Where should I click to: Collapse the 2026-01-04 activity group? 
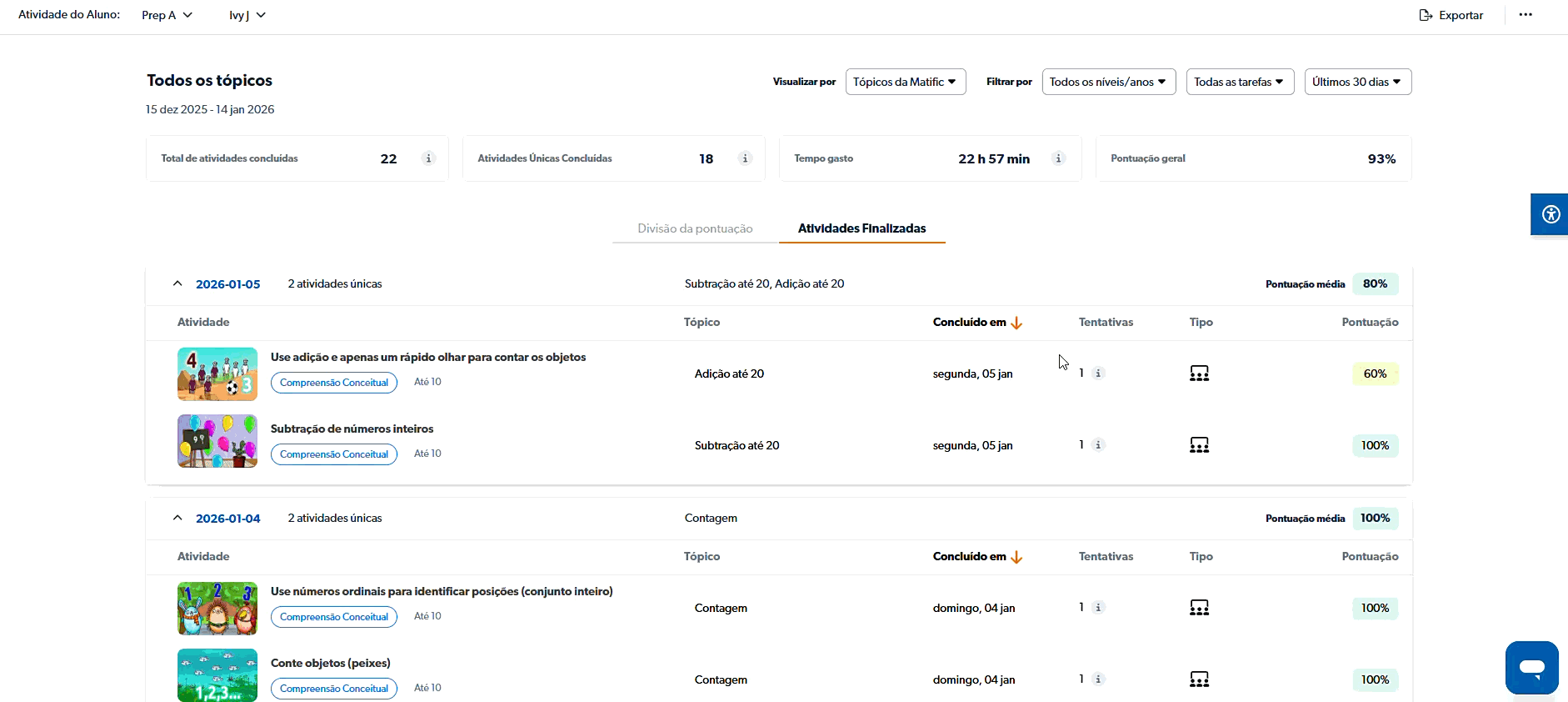pyautogui.click(x=177, y=518)
